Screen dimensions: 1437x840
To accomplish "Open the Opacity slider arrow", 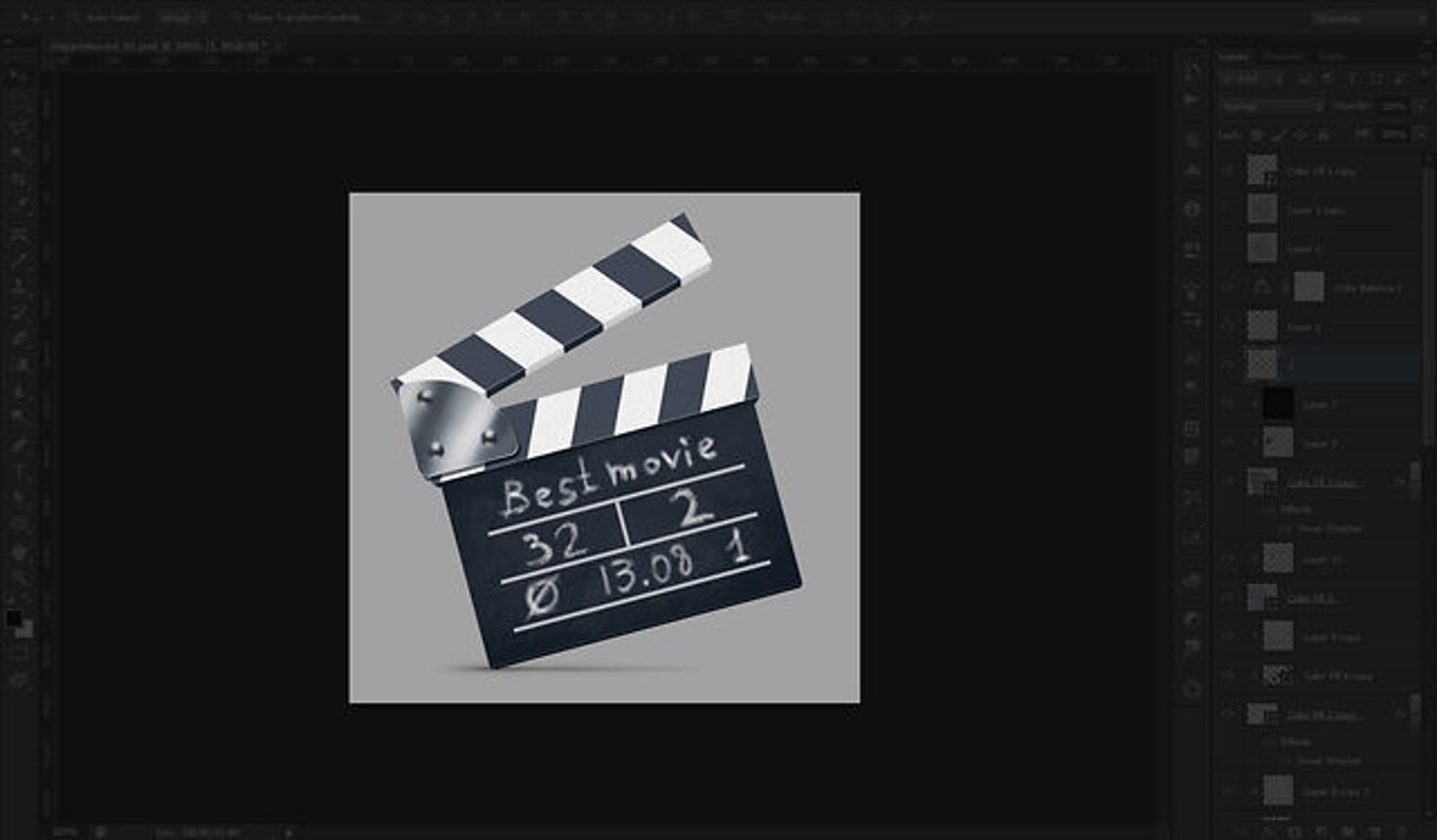I will click(x=1422, y=107).
